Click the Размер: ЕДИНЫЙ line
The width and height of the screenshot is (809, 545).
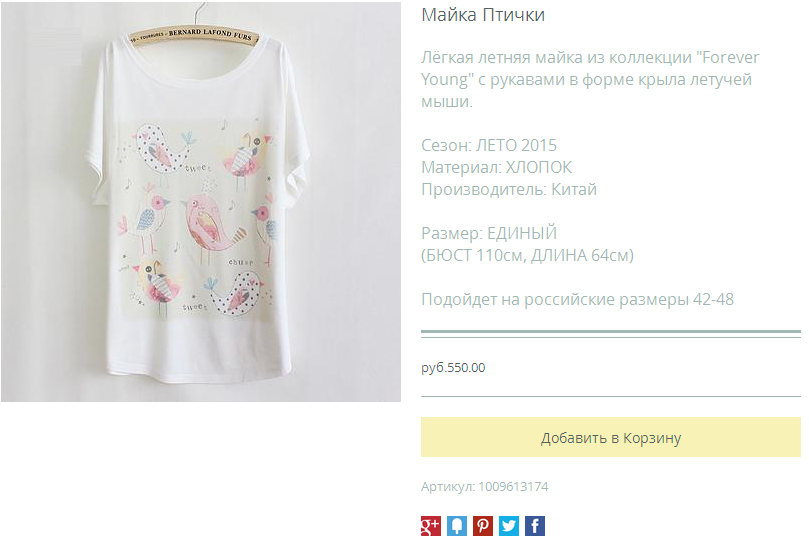[x=489, y=233]
